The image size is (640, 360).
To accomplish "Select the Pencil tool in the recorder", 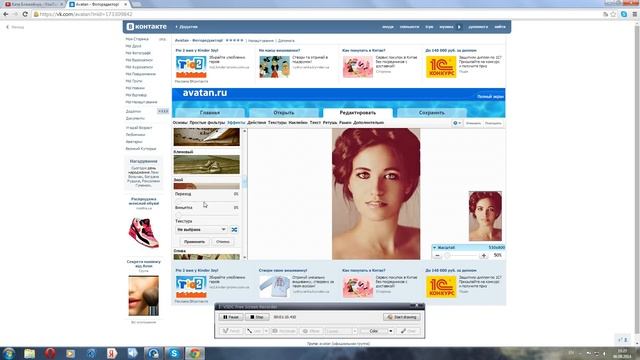I will (231, 331).
